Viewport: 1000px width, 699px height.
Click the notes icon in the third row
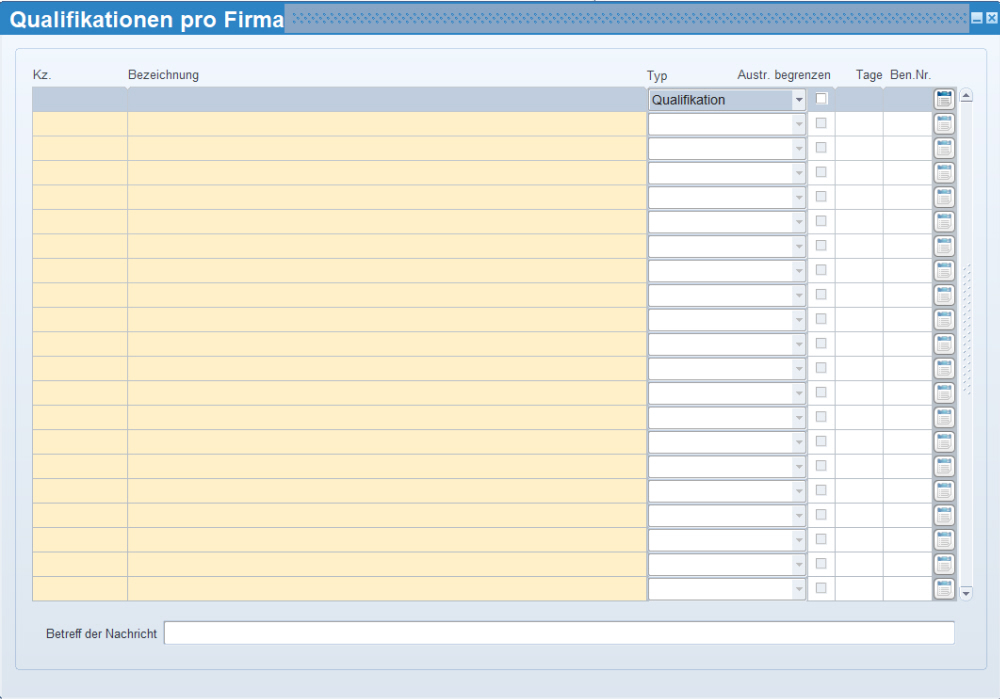tap(944, 148)
